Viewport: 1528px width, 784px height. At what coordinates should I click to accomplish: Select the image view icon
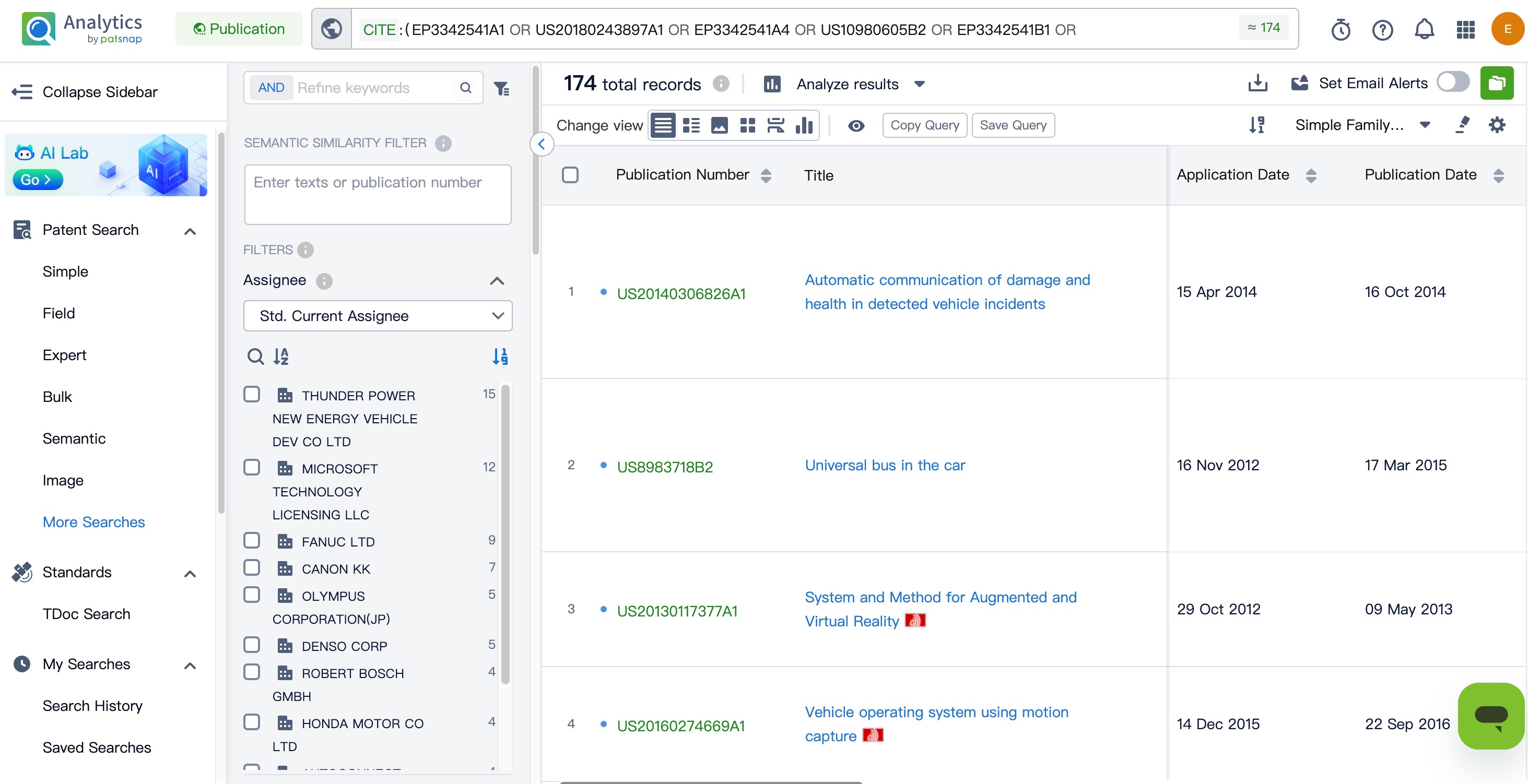tap(719, 125)
